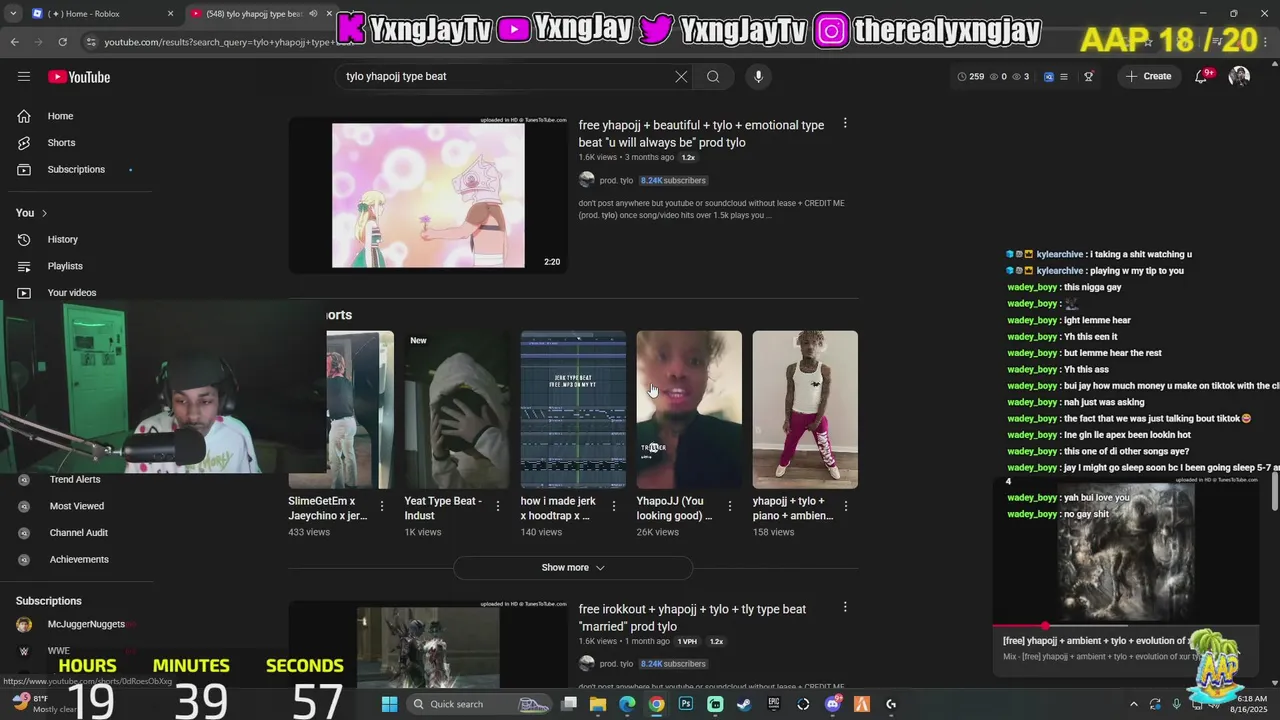Open the Yeat Type Beat short thumbnail
Screen dimensions: 1280x720
[457, 410]
